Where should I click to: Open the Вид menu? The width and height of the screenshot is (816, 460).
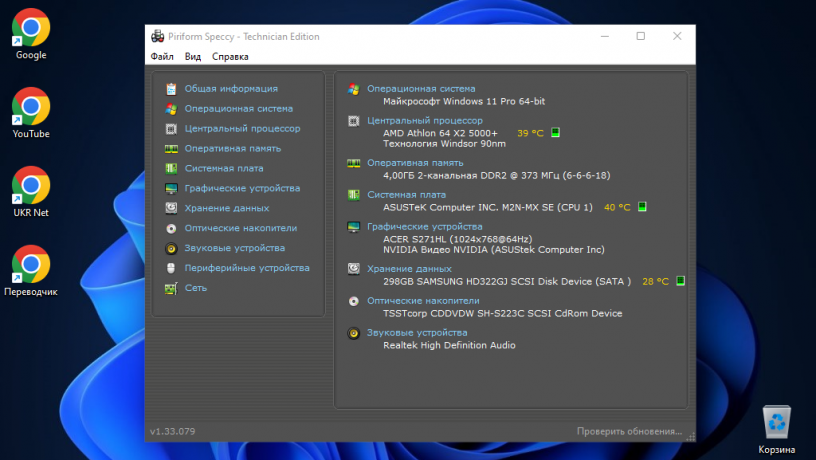point(193,56)
